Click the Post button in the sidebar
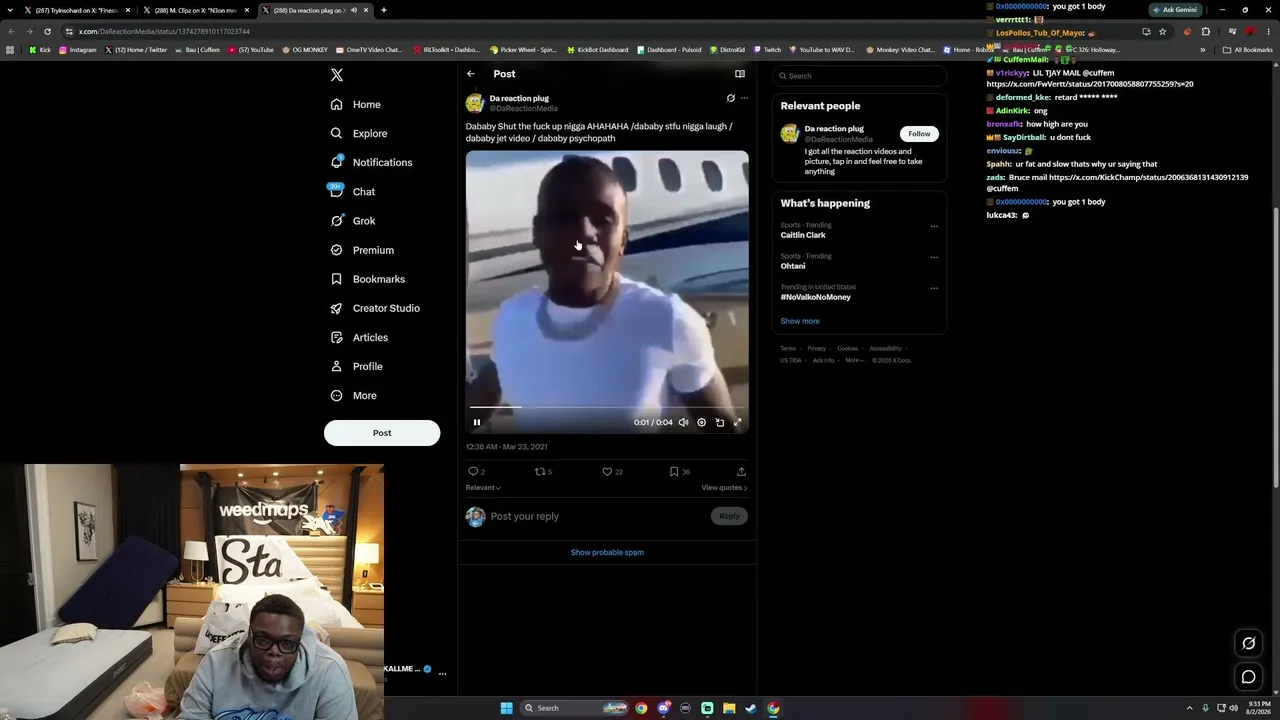1280x720 pixels. click(382, 433)
